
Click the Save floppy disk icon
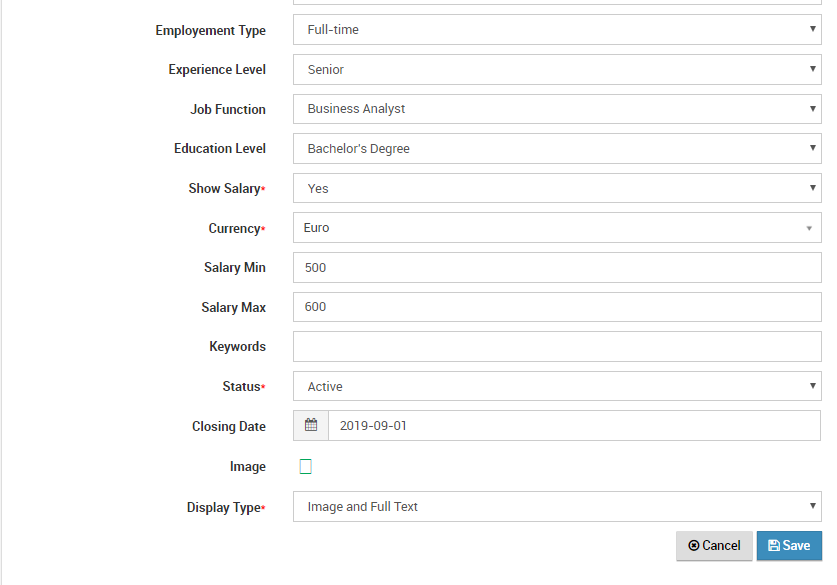click(773, 546)
